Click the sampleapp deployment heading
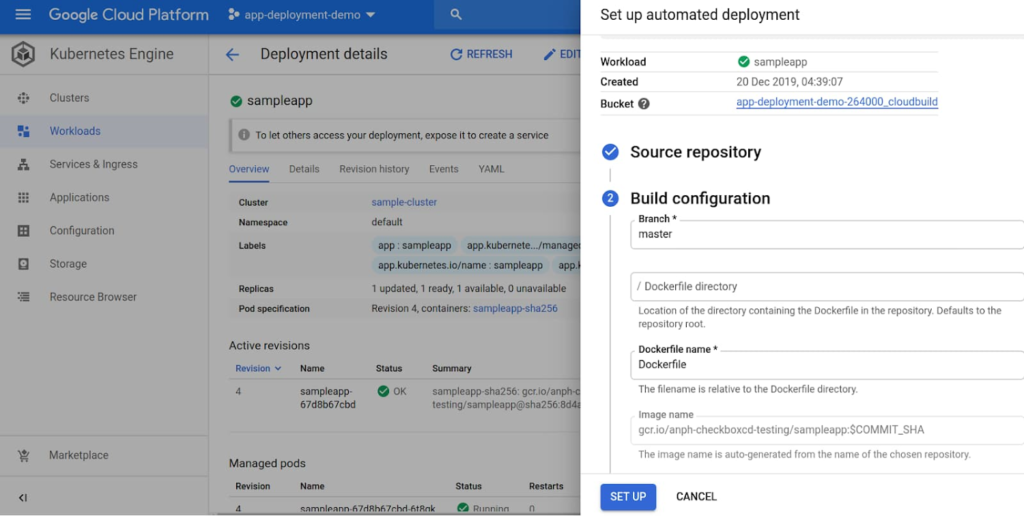This screenshot has height=516, width=1024. (x=280, y=101)
